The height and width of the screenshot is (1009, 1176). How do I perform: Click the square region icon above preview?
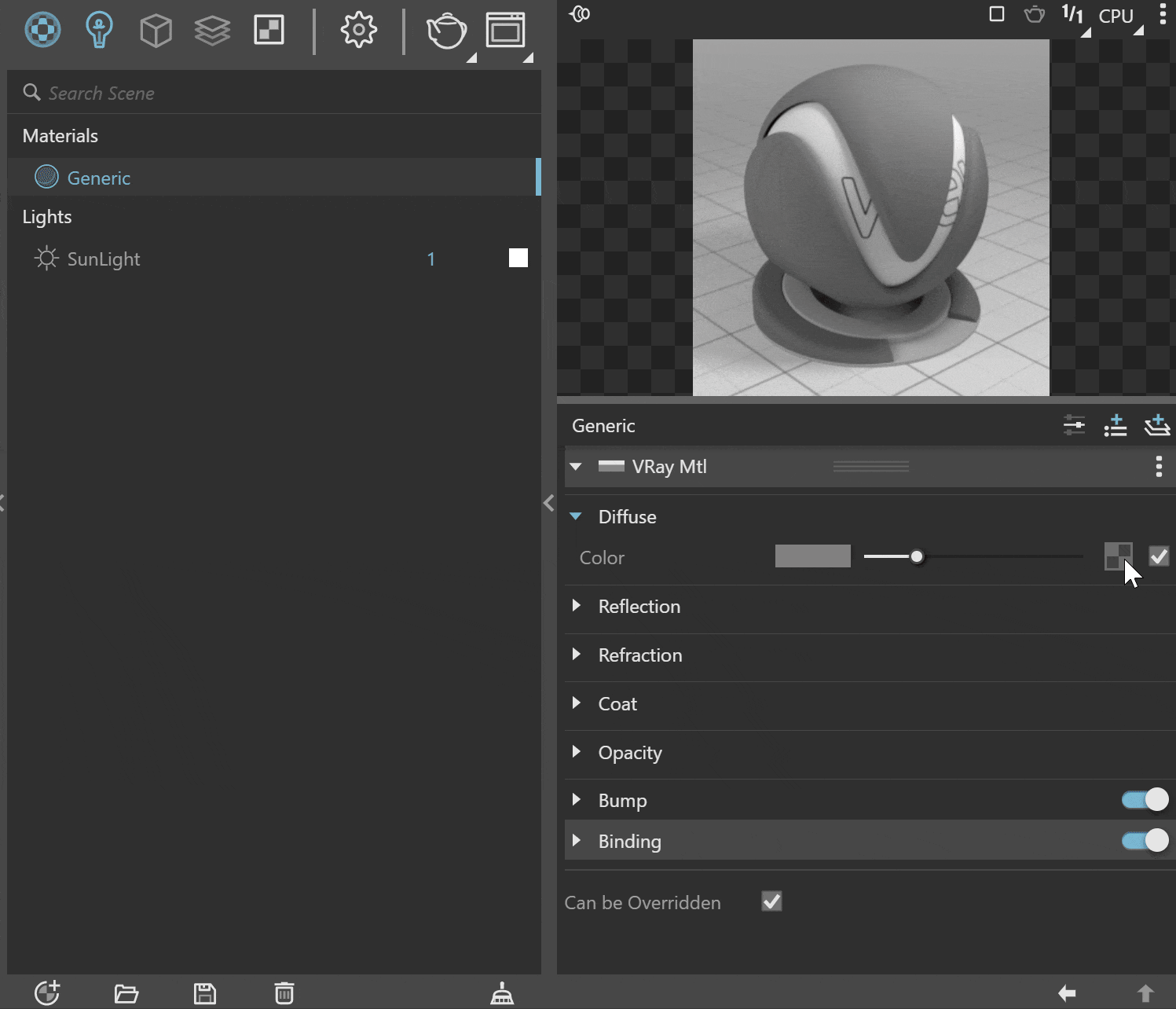(x=997, y=14)
